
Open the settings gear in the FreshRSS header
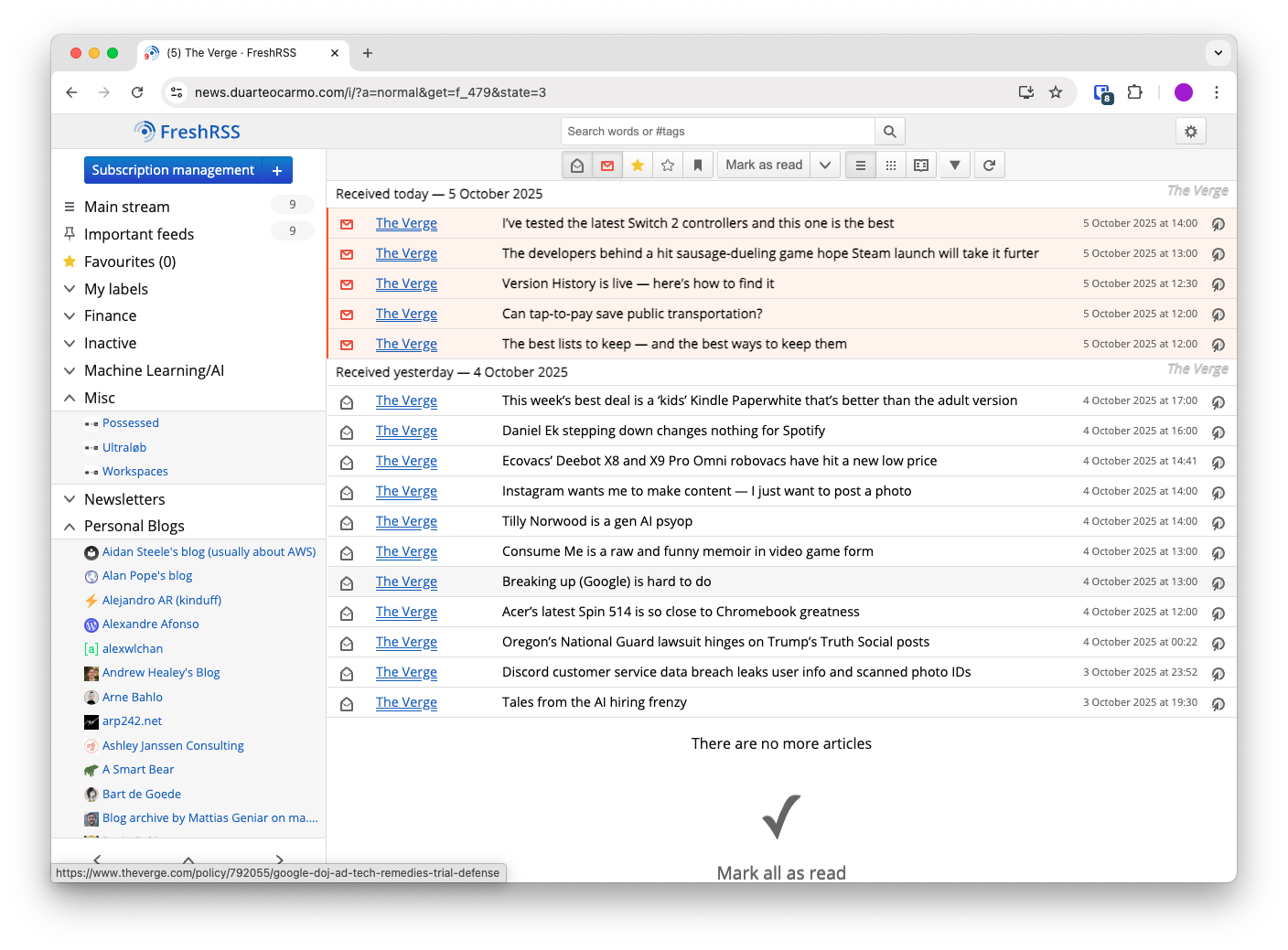(x=1190, y=132)
